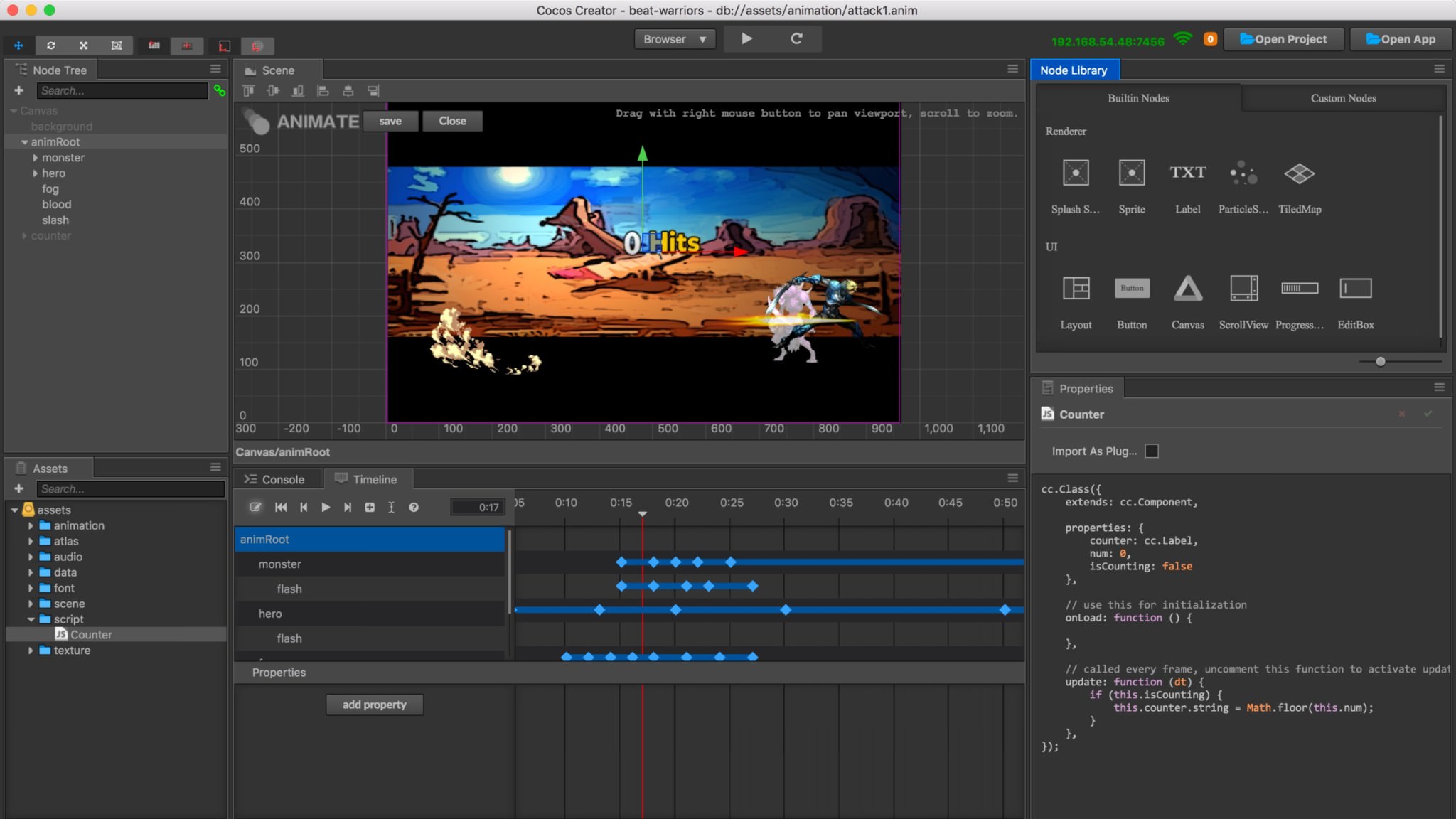The height and width of the screenshot is (819, 1456).
Task: Select the Layout node icon
Action: click(x=1075, y=287)
